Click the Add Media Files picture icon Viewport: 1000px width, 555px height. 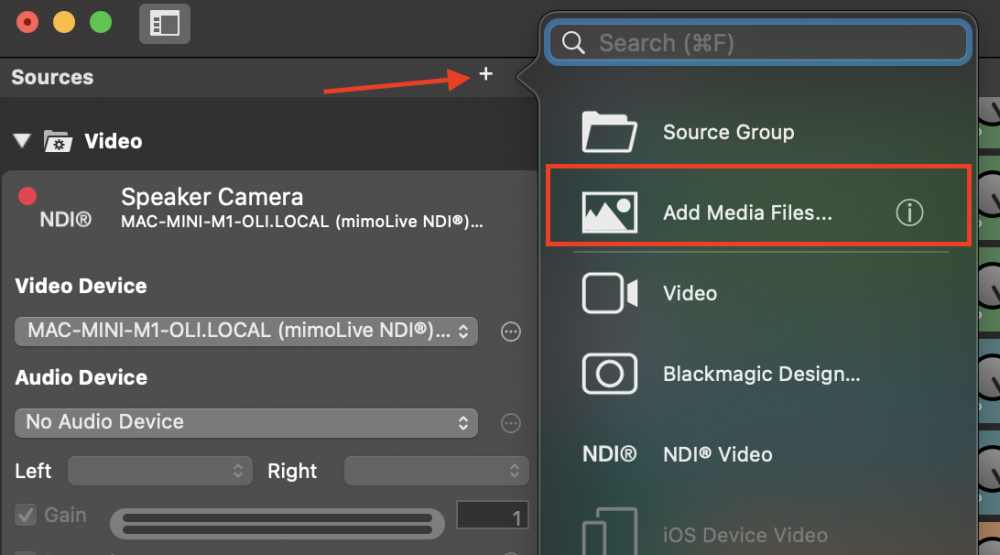pos(609,212)
